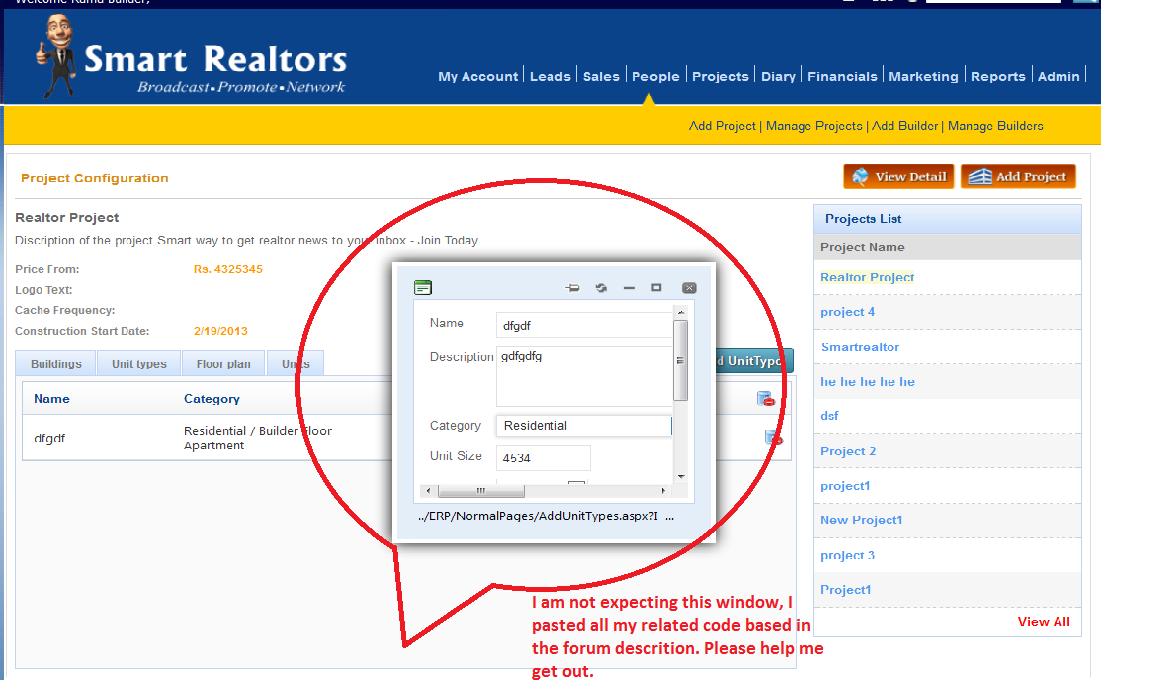Image resolution: width=1152 pixels, height=680 pixels.
Task: Open the Admin menu
Action: [1058, 76]
